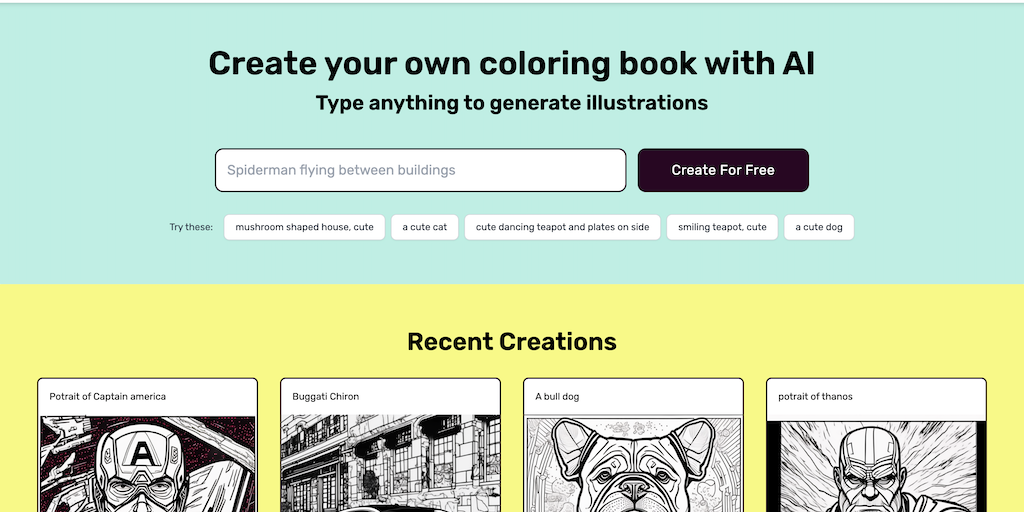Click the 'a cute dog' suggestion chip

point(818,227)
